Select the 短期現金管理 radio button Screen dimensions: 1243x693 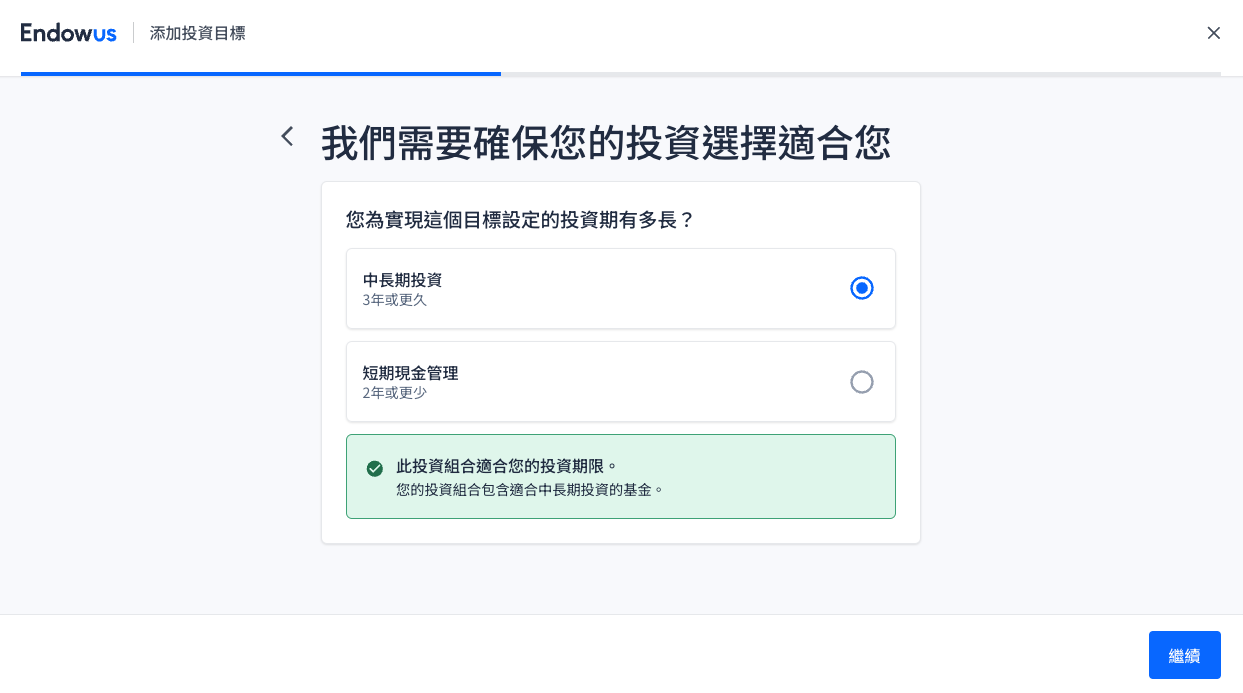point(861,382)
